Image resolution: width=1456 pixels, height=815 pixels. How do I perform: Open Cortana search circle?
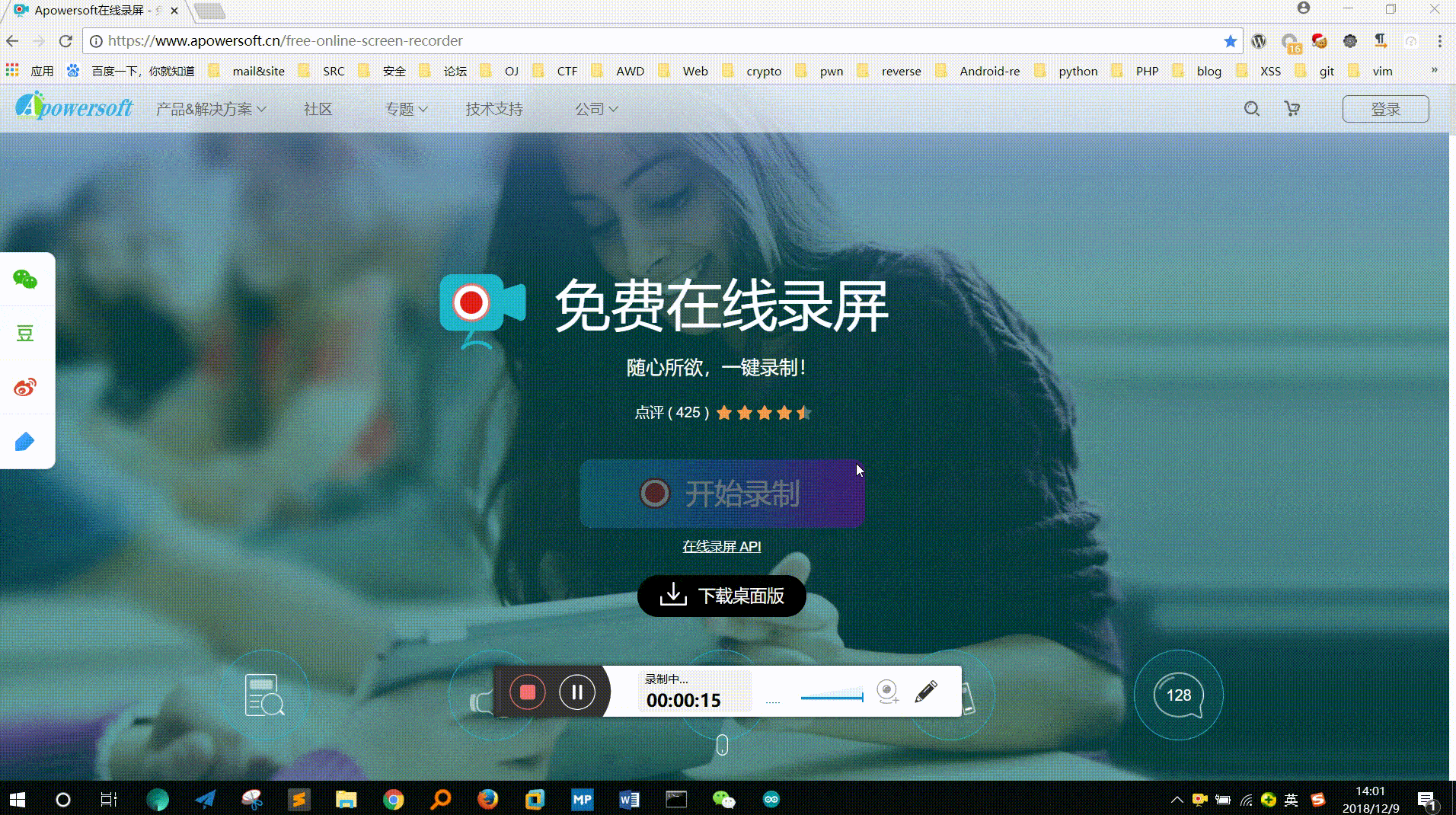(x=63, y=799)
